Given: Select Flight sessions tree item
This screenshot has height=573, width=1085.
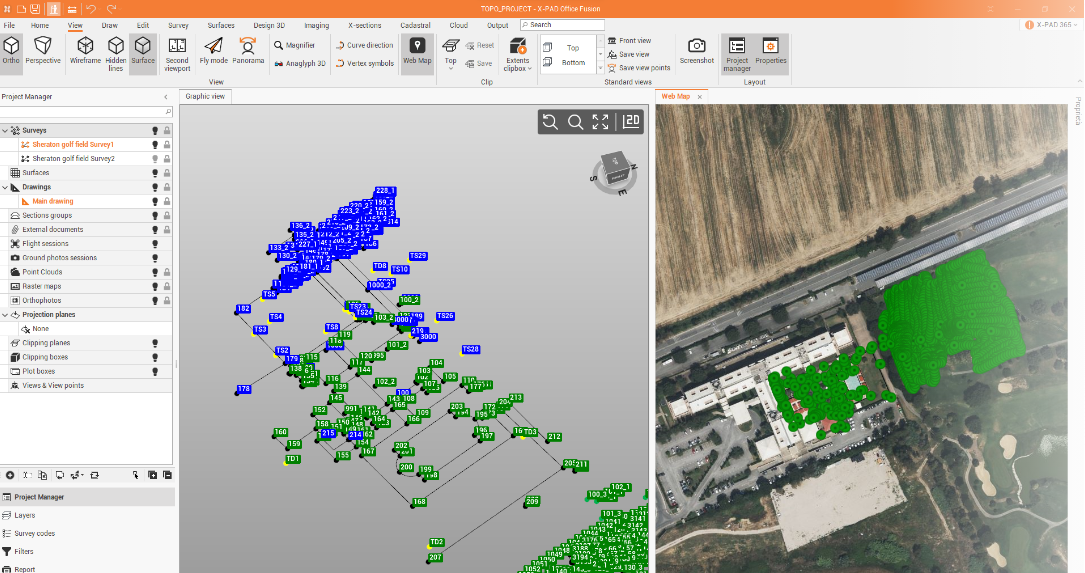Looking at the screenshot, I should pyautogui.click(x=45, y=244).
